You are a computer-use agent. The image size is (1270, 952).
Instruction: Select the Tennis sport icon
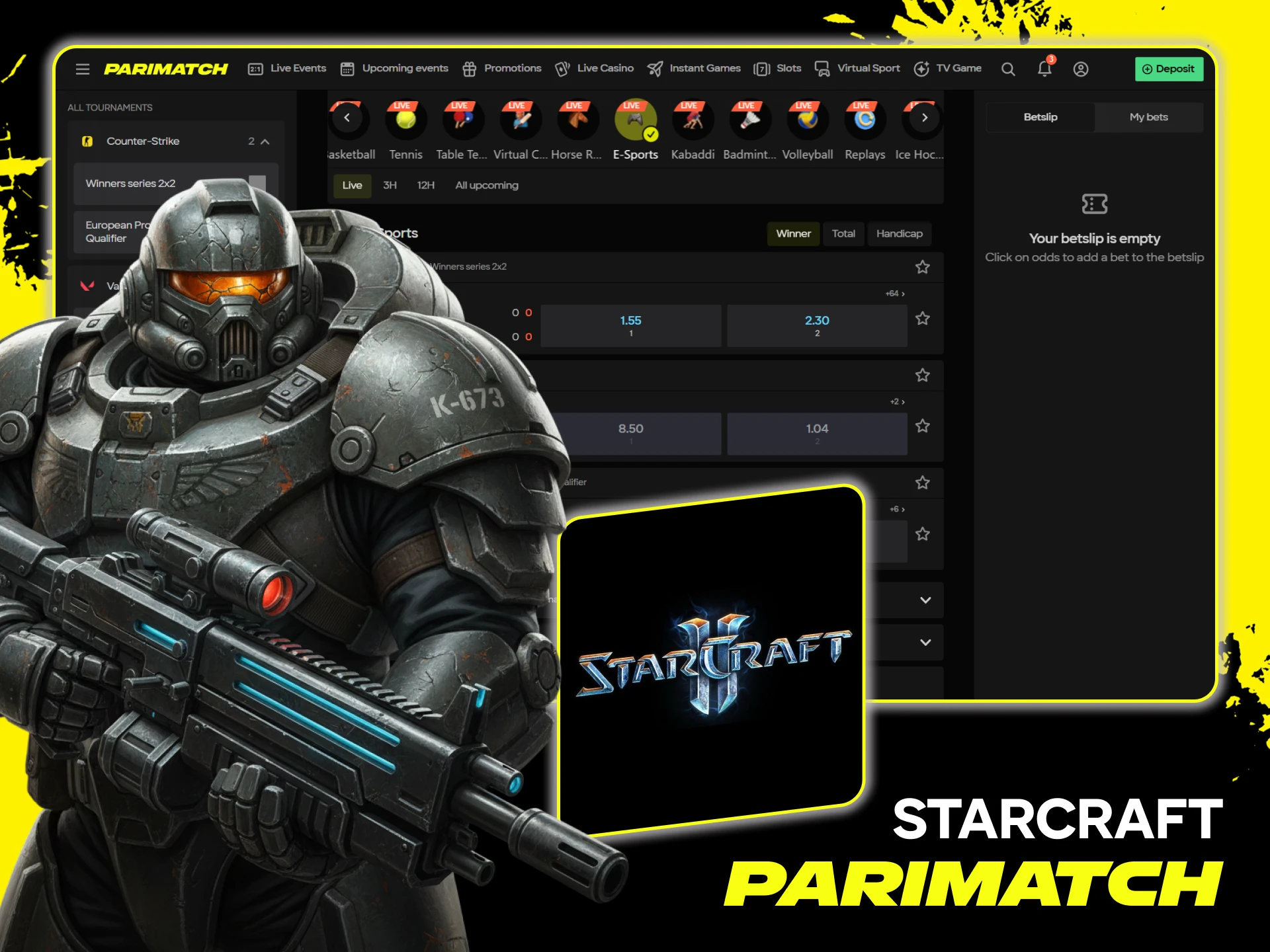pos(405,120)
